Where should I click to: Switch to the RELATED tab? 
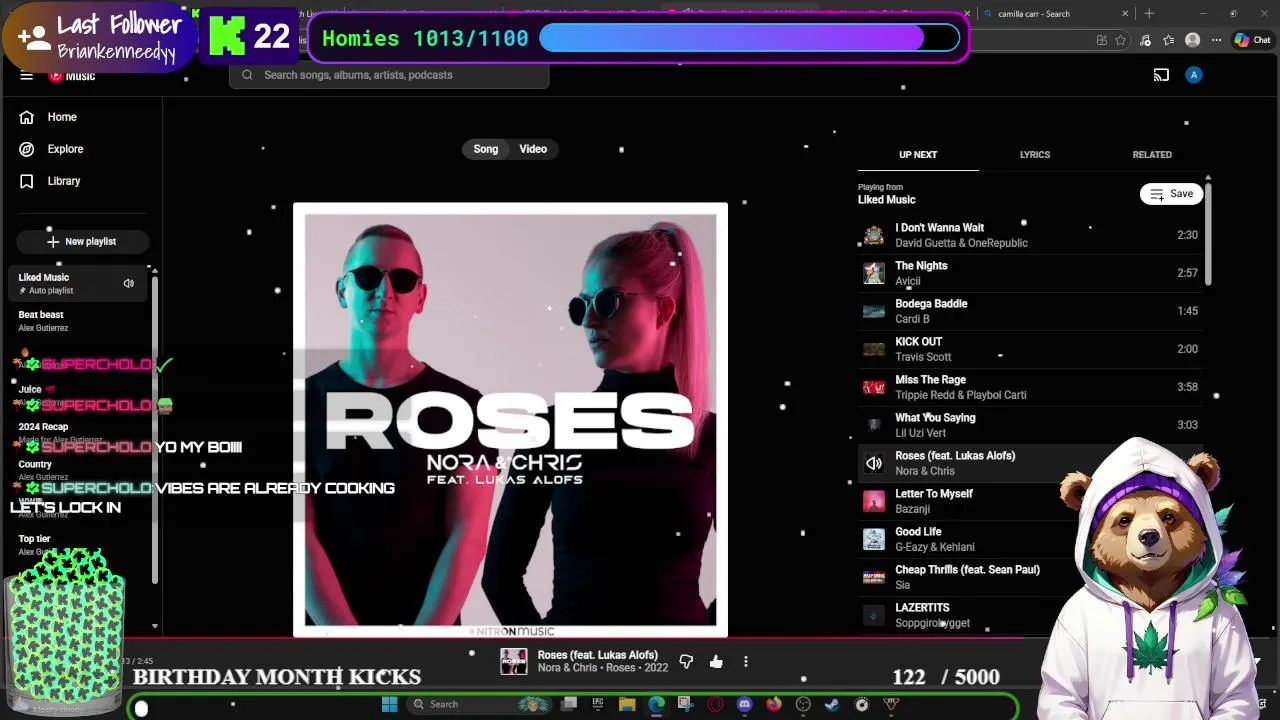tap(1152, 155)
